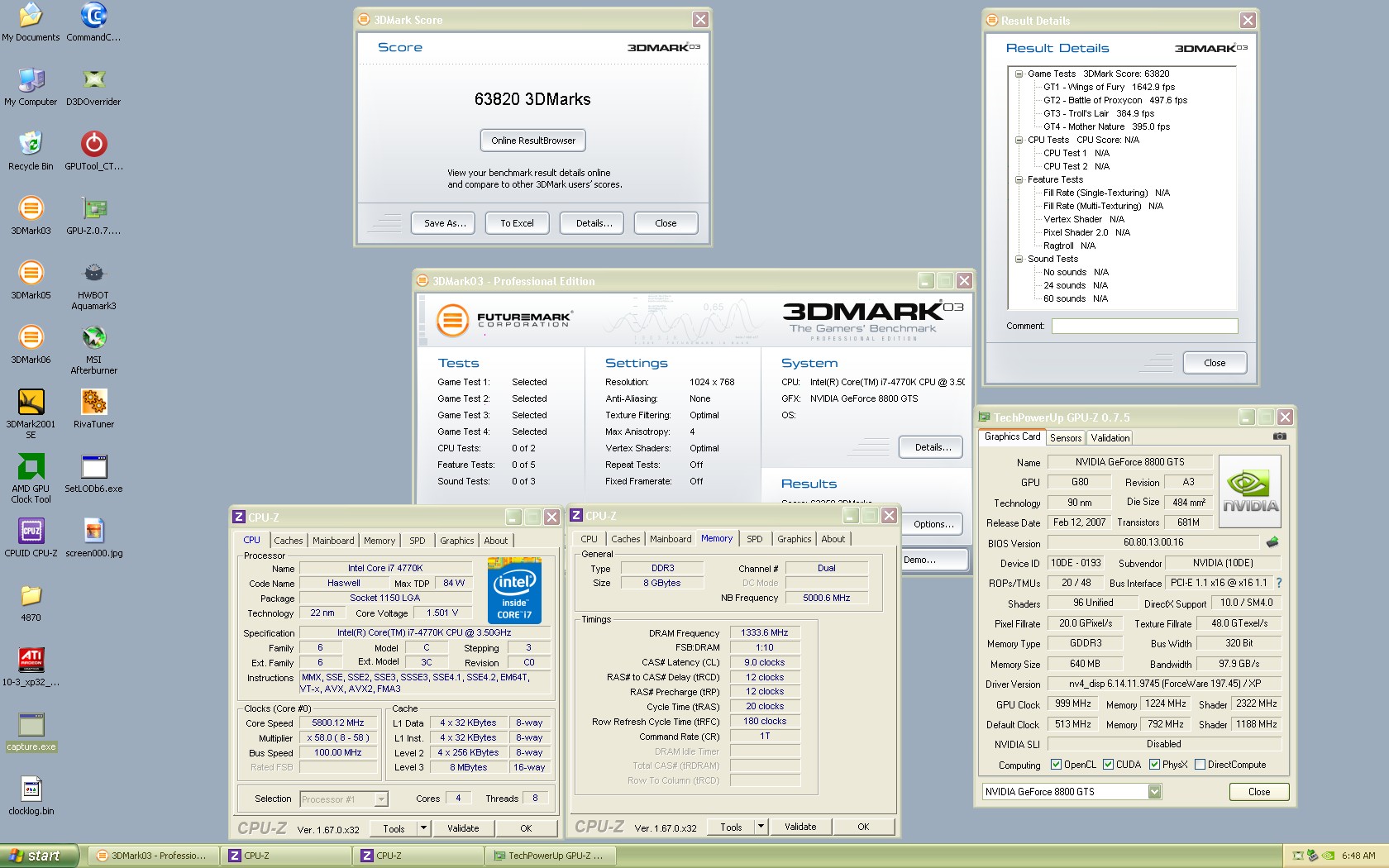
Task: Open Validation tab in GPU-Z
Action: tap(1110, 438)
